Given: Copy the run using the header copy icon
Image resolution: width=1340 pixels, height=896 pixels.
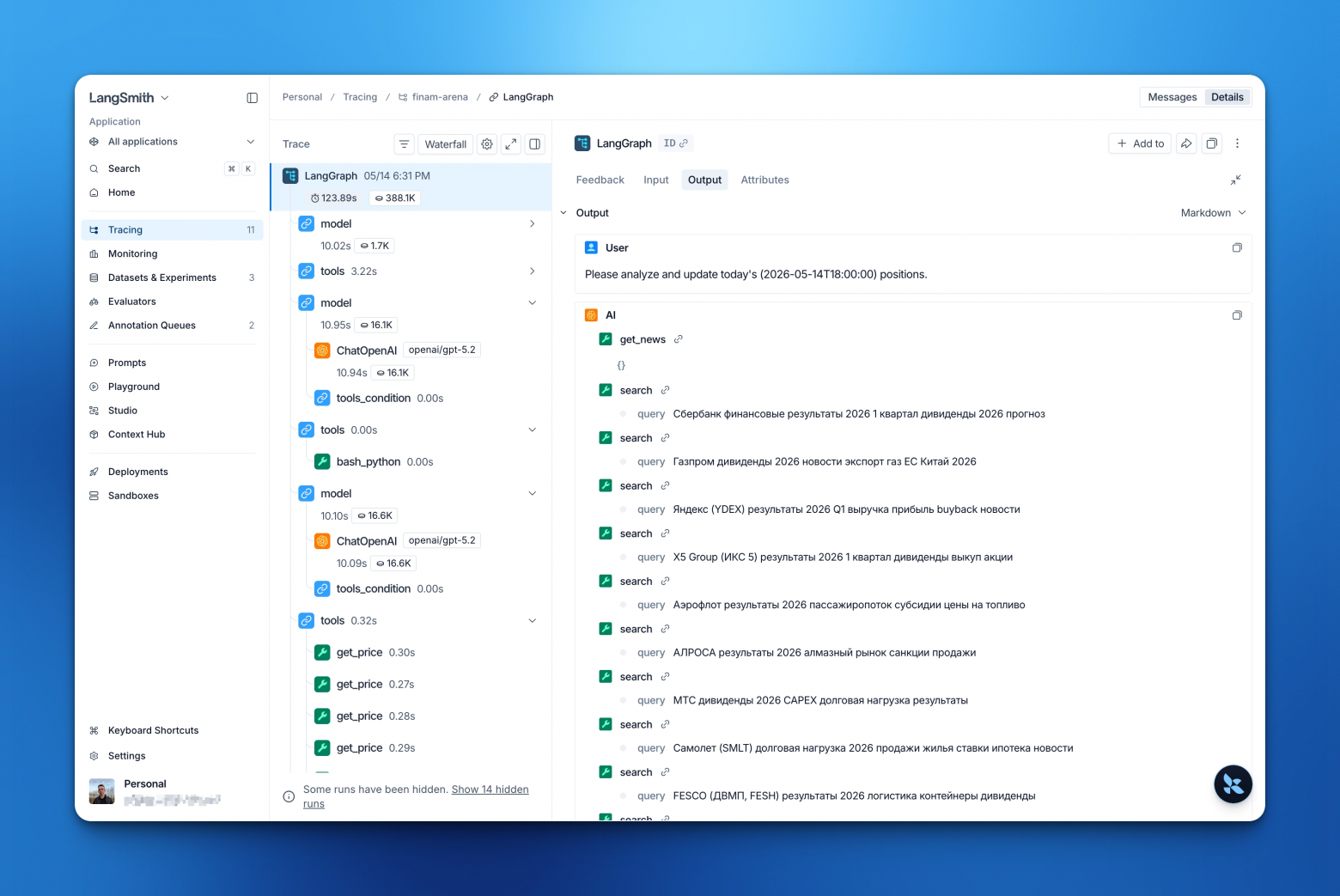Looking at the screenshot, I should tap(1212, 143).
